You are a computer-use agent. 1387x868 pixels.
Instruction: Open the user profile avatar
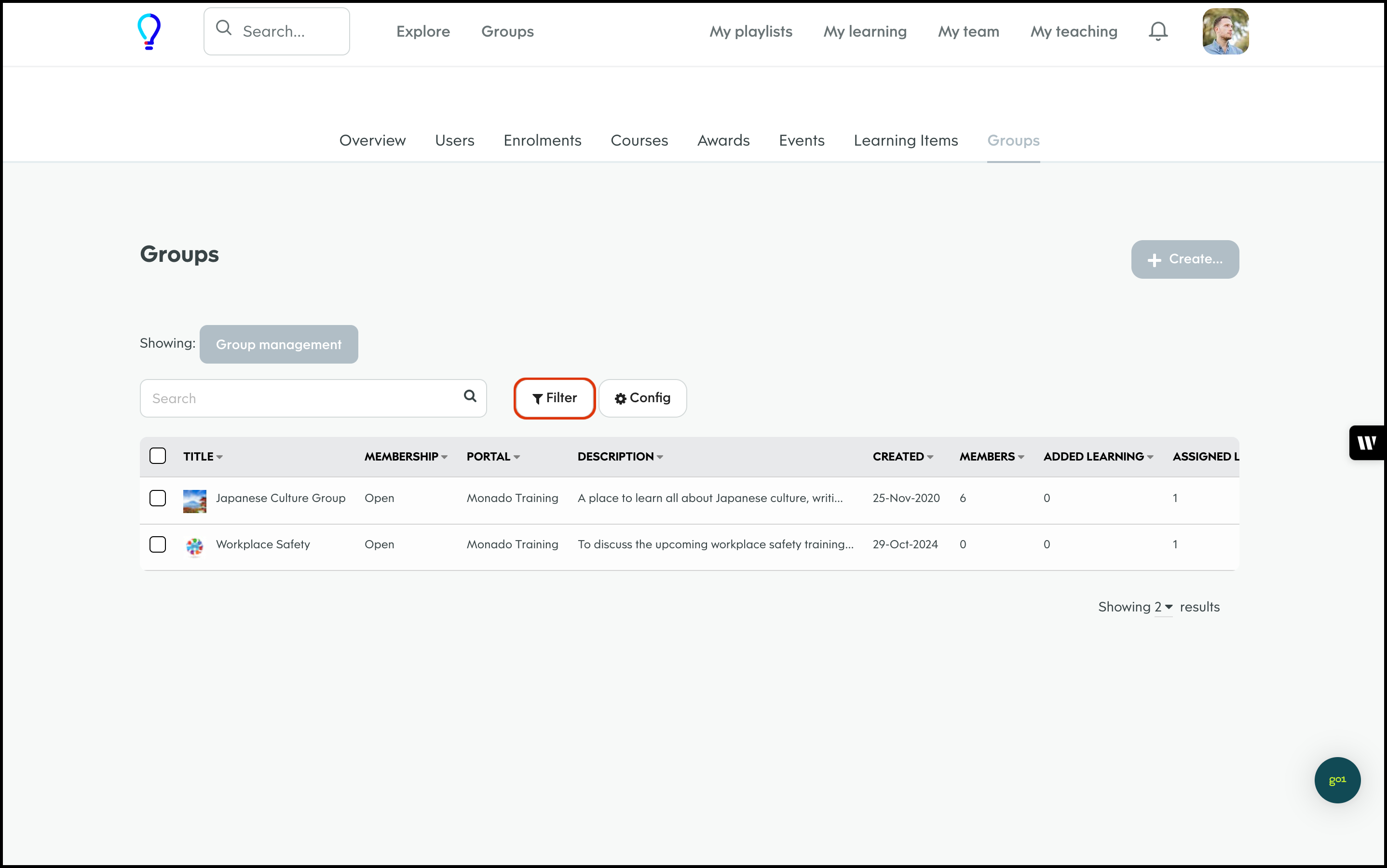(1225, 31)
